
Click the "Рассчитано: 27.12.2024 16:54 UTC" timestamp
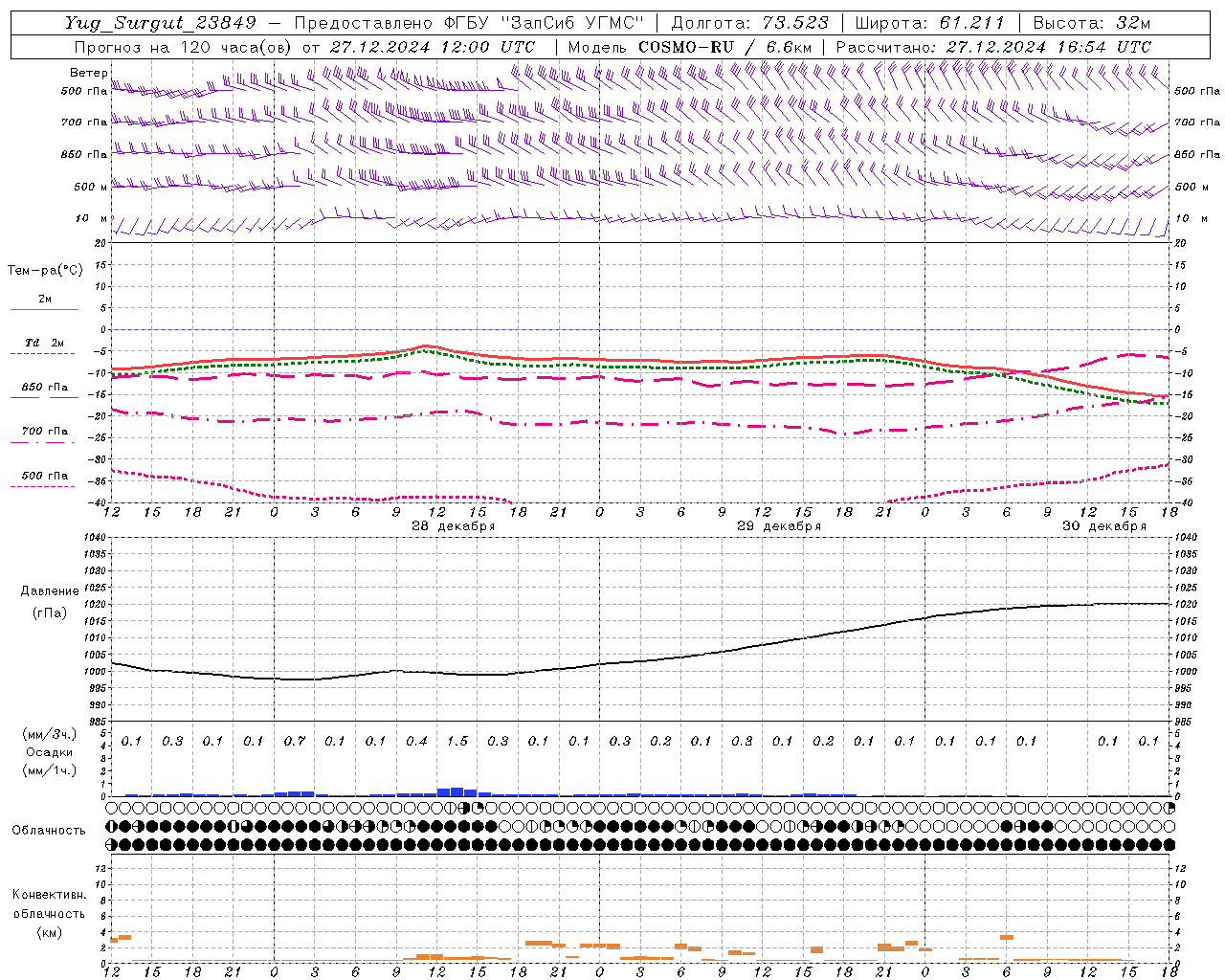coord(993,47)
